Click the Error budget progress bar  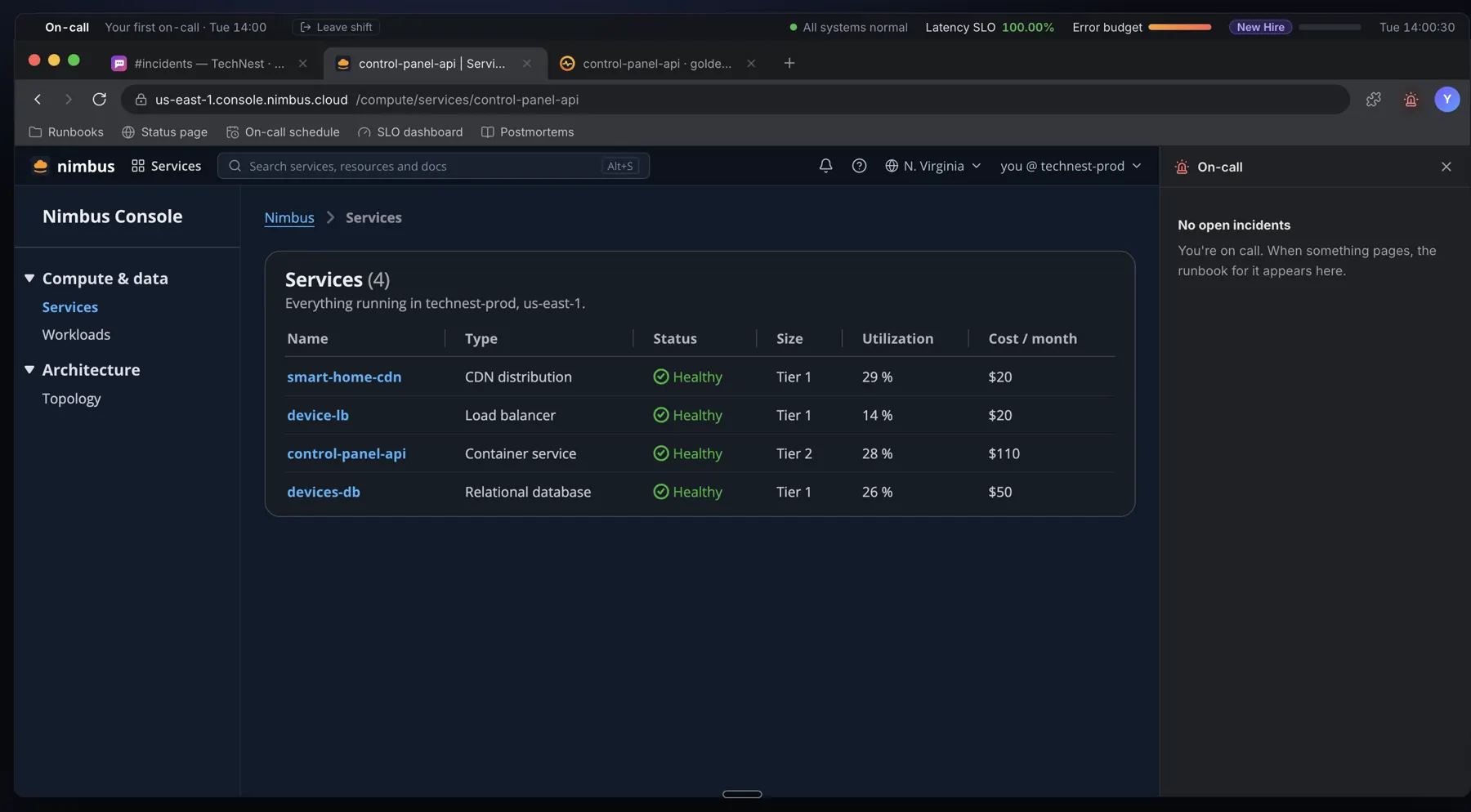(x=1180, y=27)
